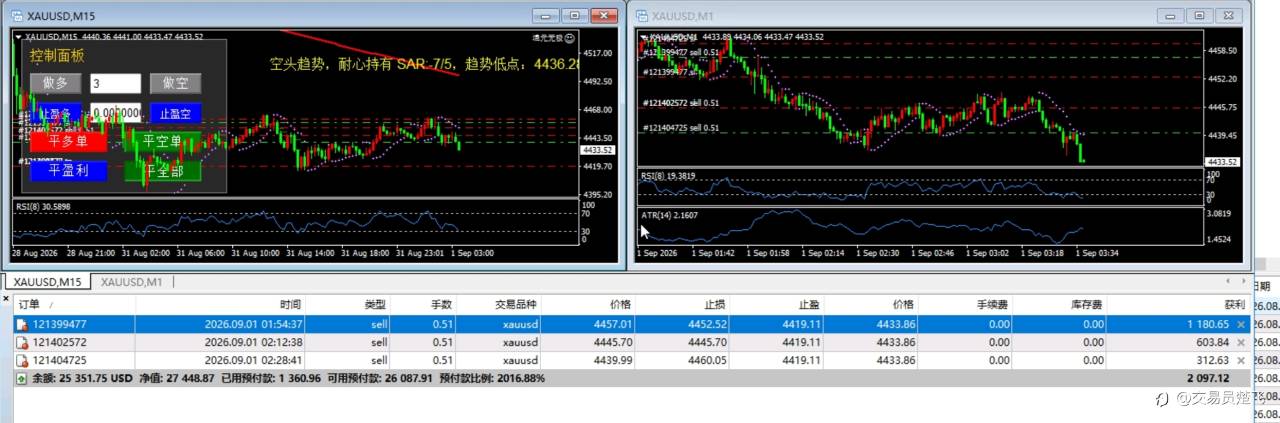Viewport: 1280px width, 423px height.
Task: Click the small triangle menu on M15 chart
Action: (17, 37)
